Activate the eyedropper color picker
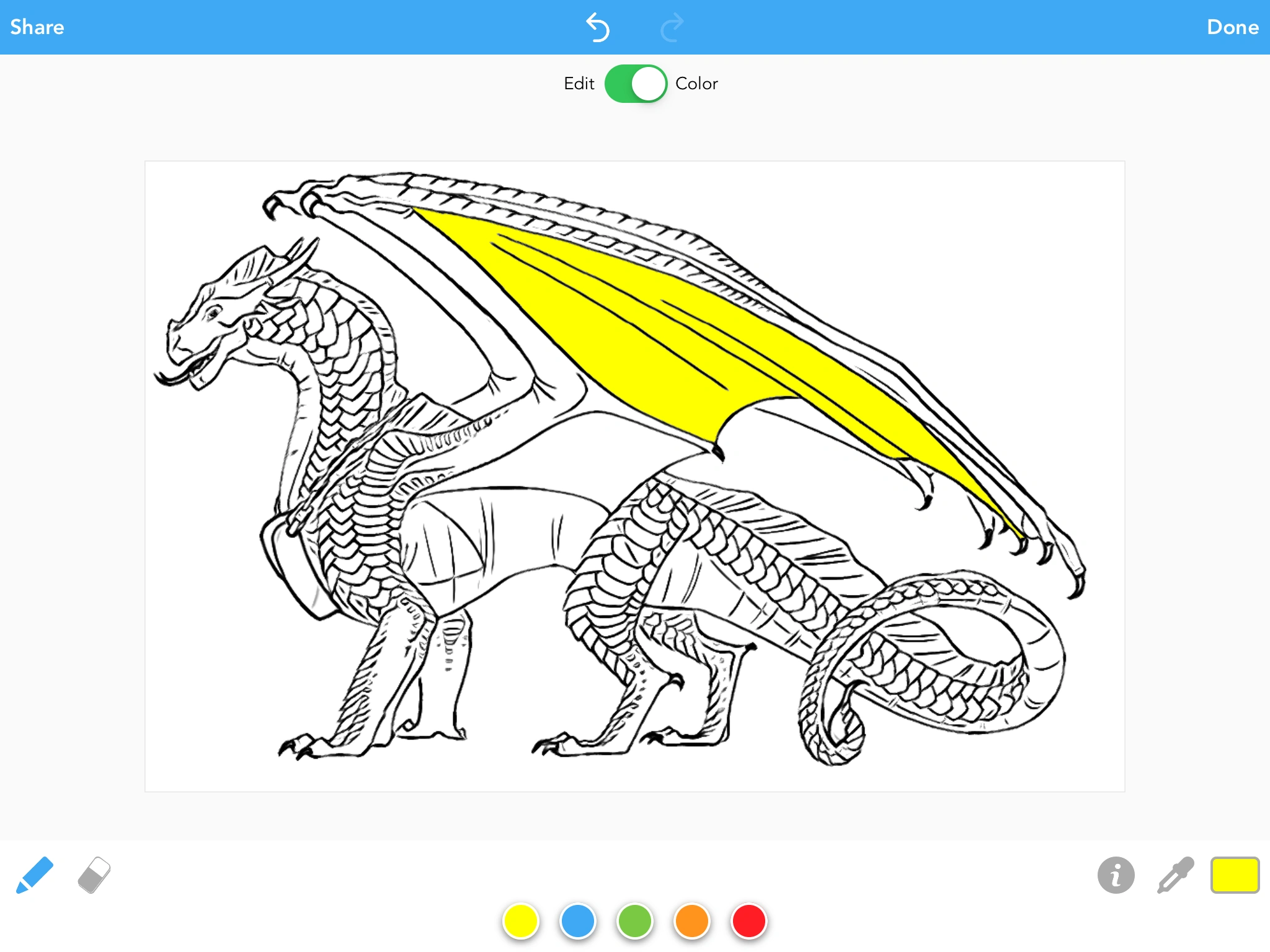Screen dimensions: 1270x952 coord(1175,875)
